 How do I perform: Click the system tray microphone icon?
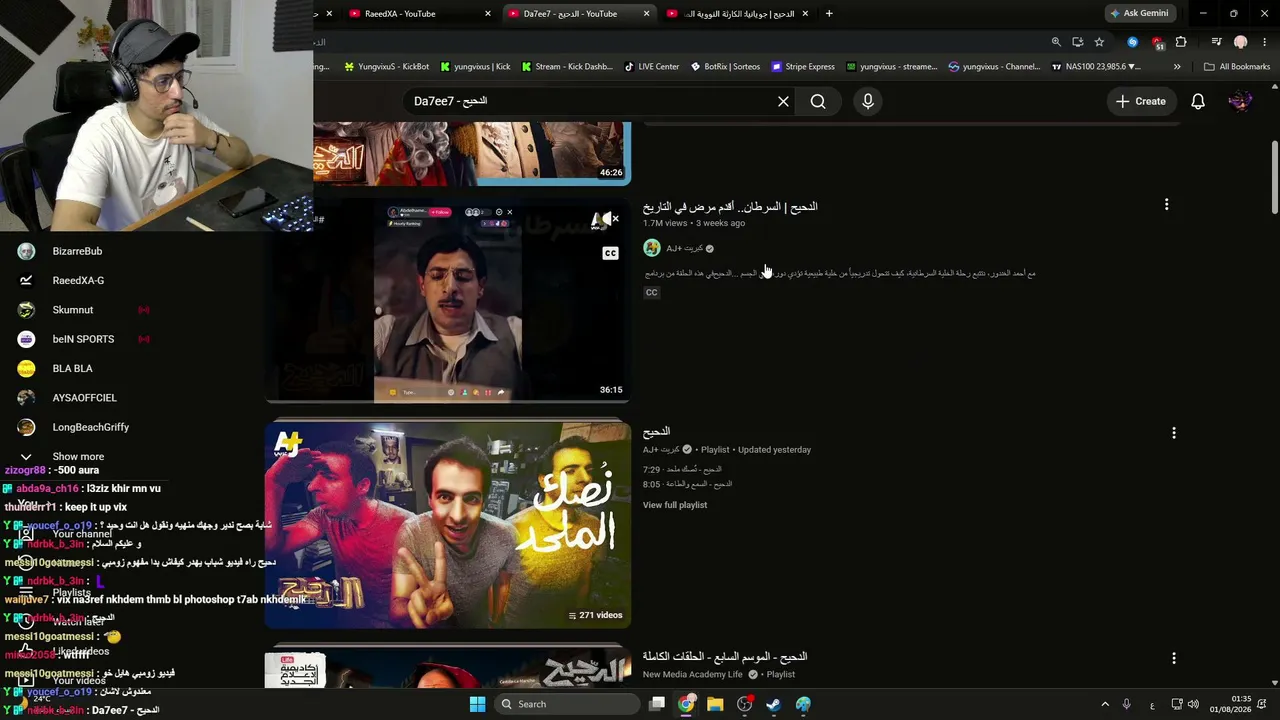[x=1127, y=704]
